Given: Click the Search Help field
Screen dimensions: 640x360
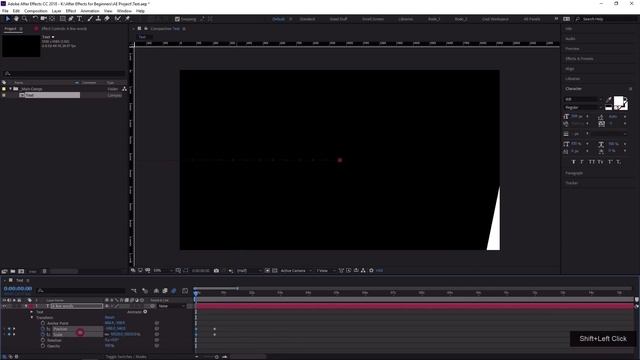Looking at the screenshot, I should click(606, 19).
